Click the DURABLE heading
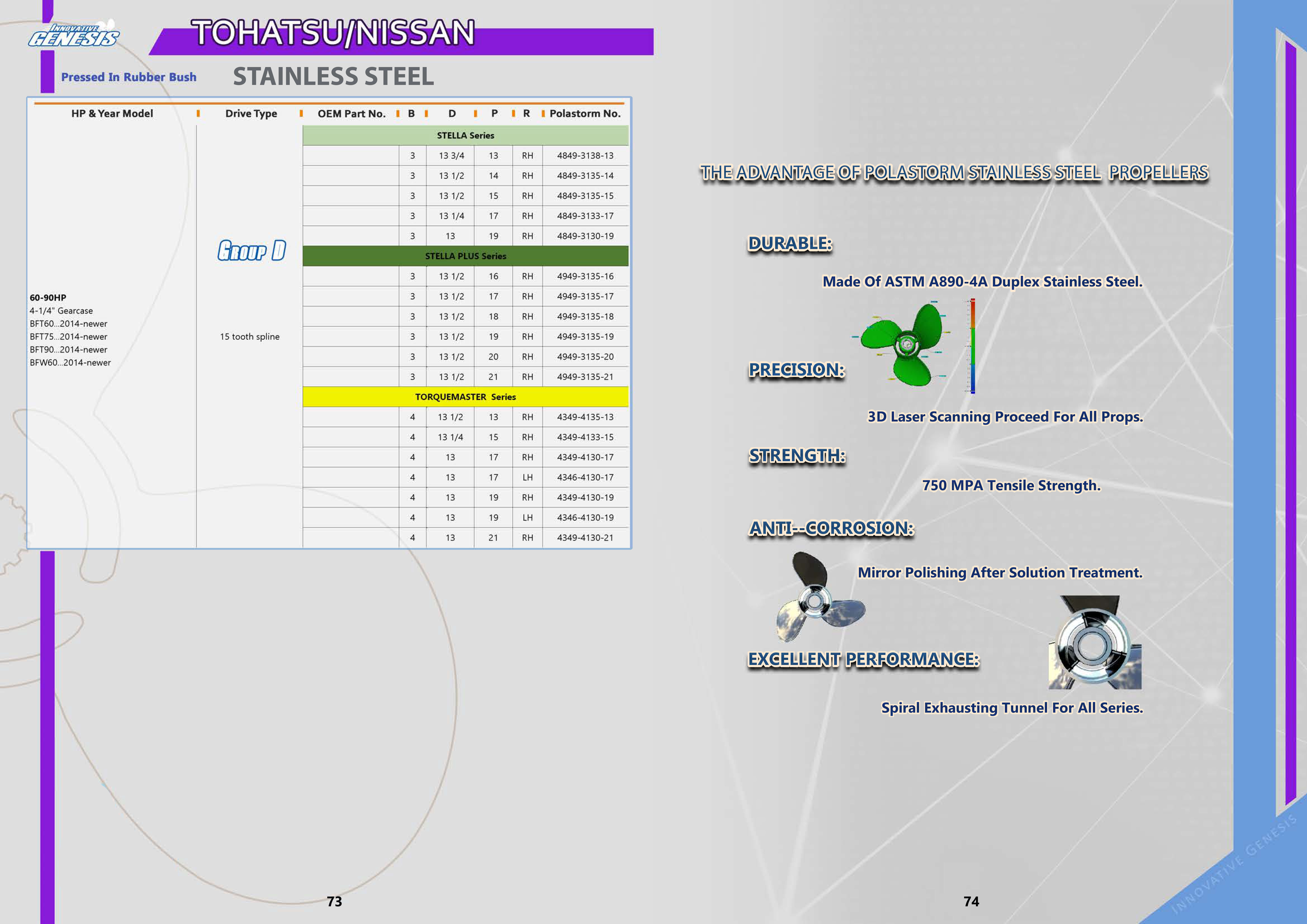 tap(790, 243)
